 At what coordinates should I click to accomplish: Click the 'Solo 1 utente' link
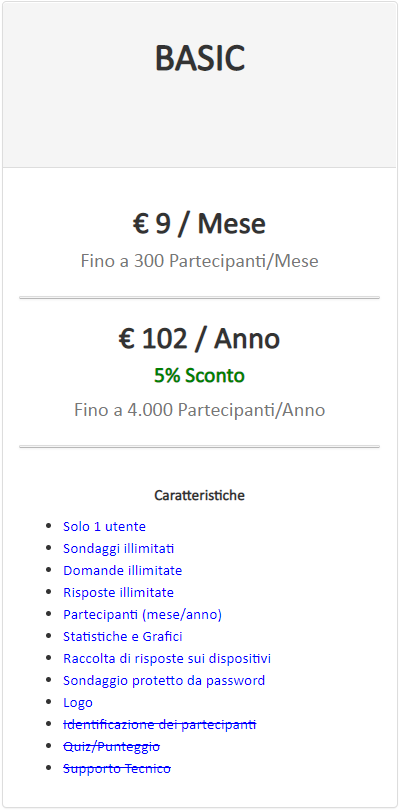[104, 526]
